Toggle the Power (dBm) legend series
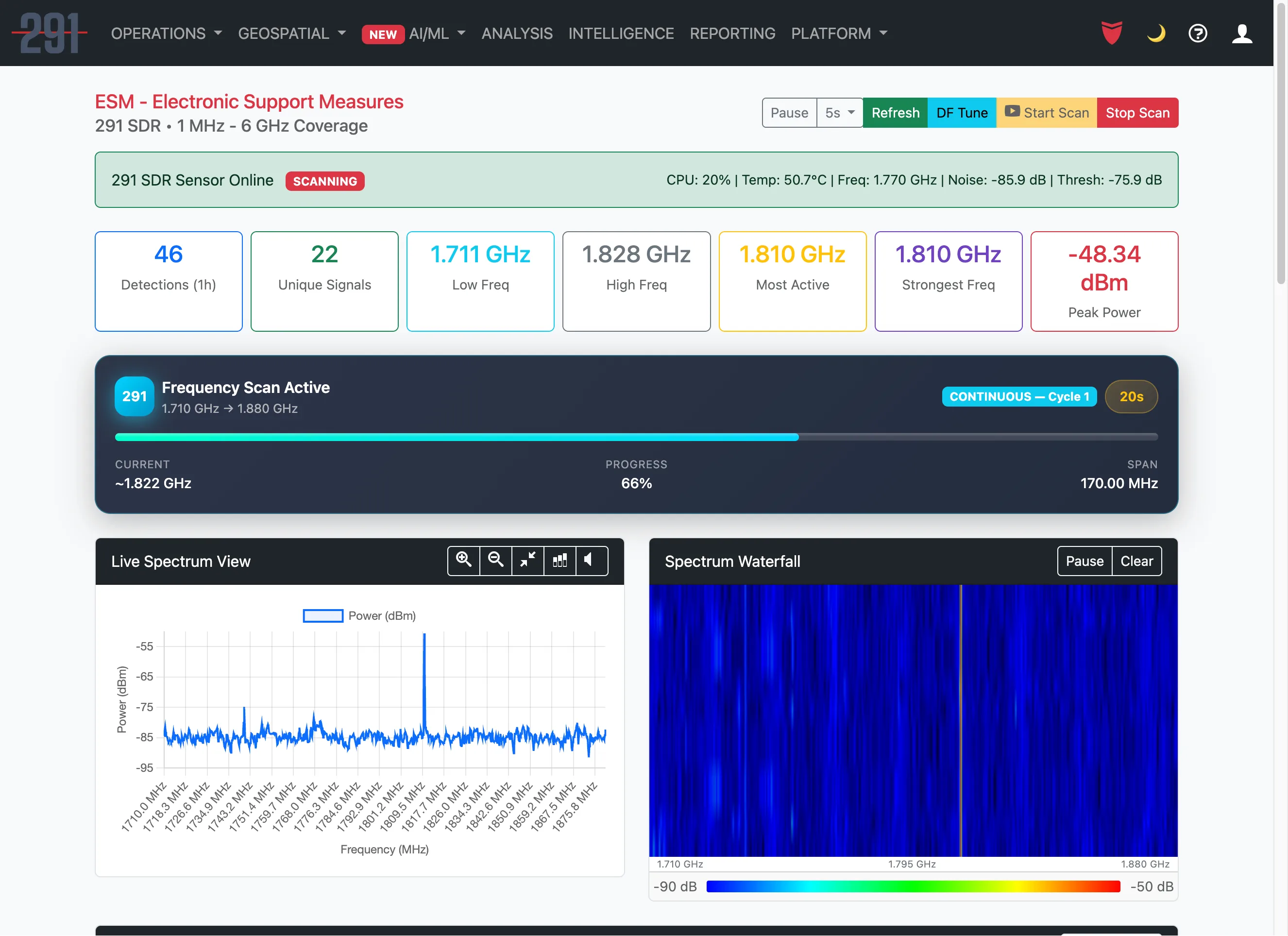 (359, 616)
